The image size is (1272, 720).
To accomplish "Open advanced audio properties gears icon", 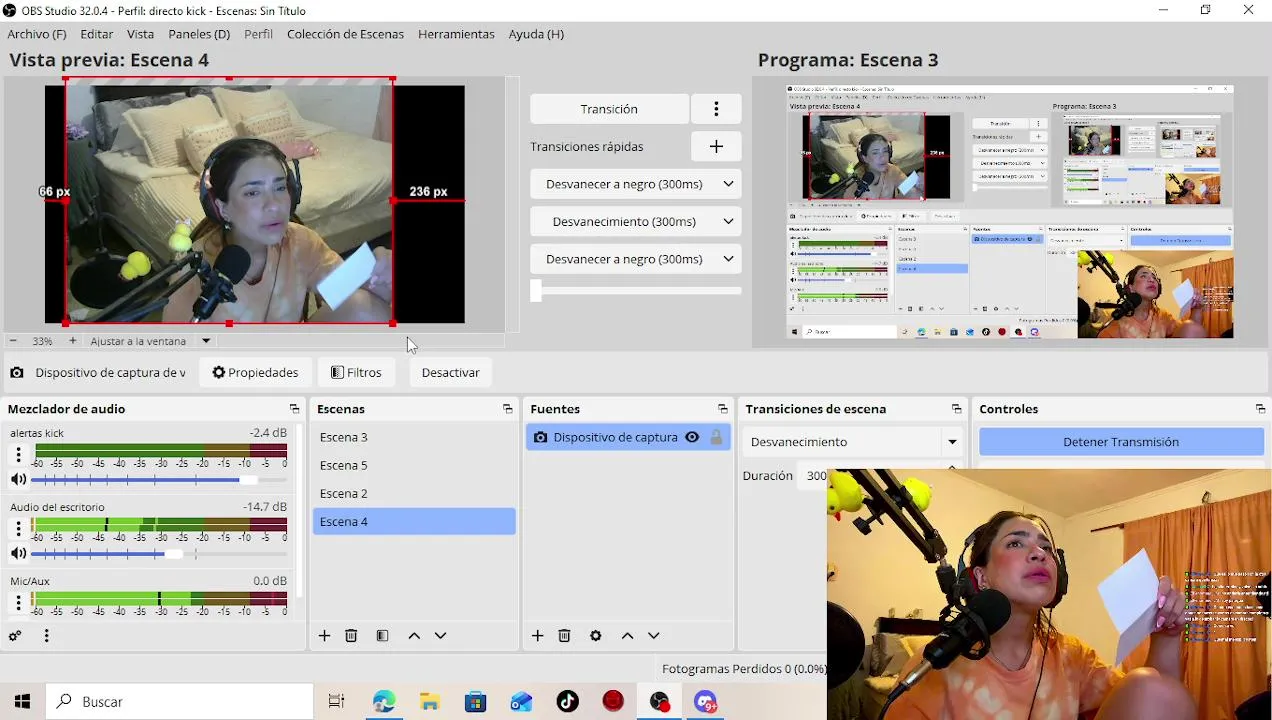I will coord(15,636).
